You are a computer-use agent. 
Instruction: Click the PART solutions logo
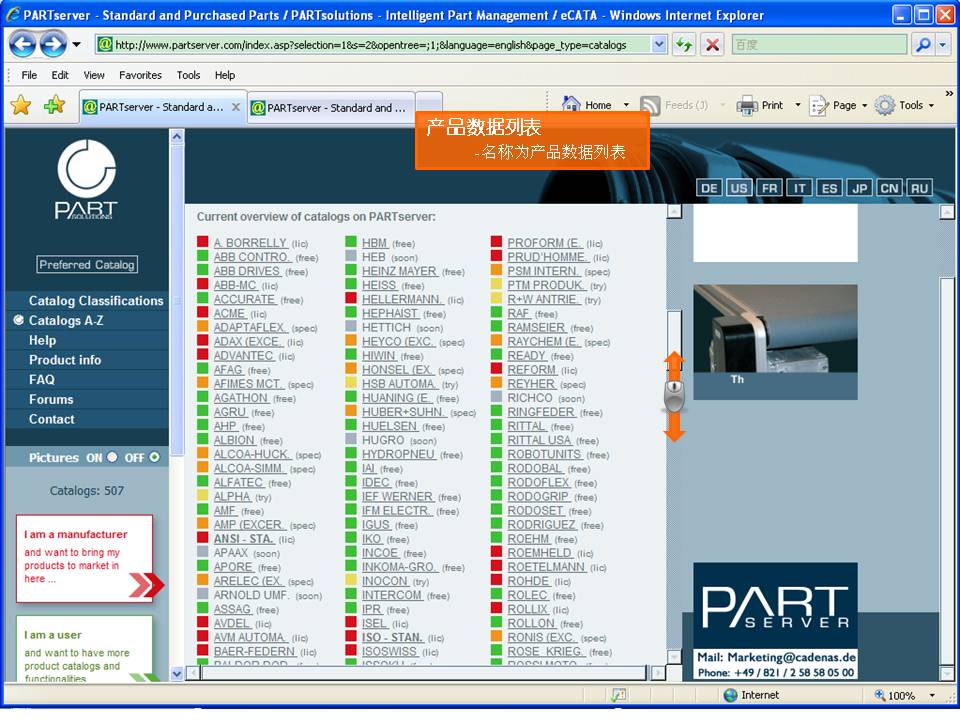[86, 179]
